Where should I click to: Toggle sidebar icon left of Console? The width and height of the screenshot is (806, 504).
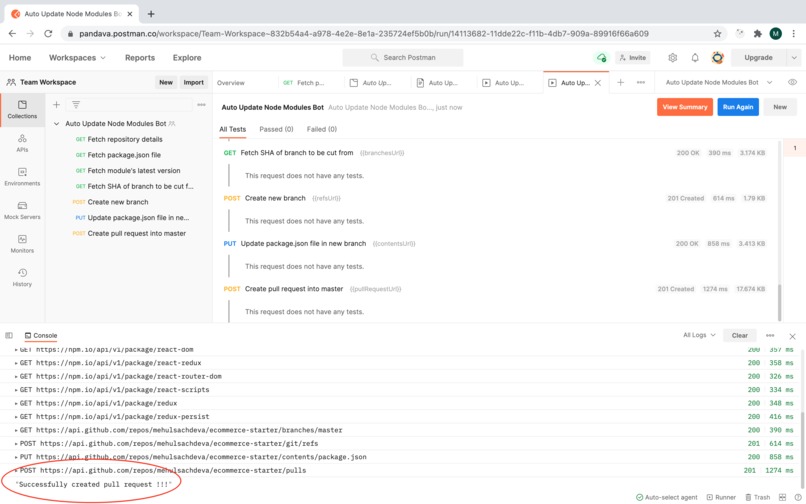9,335
